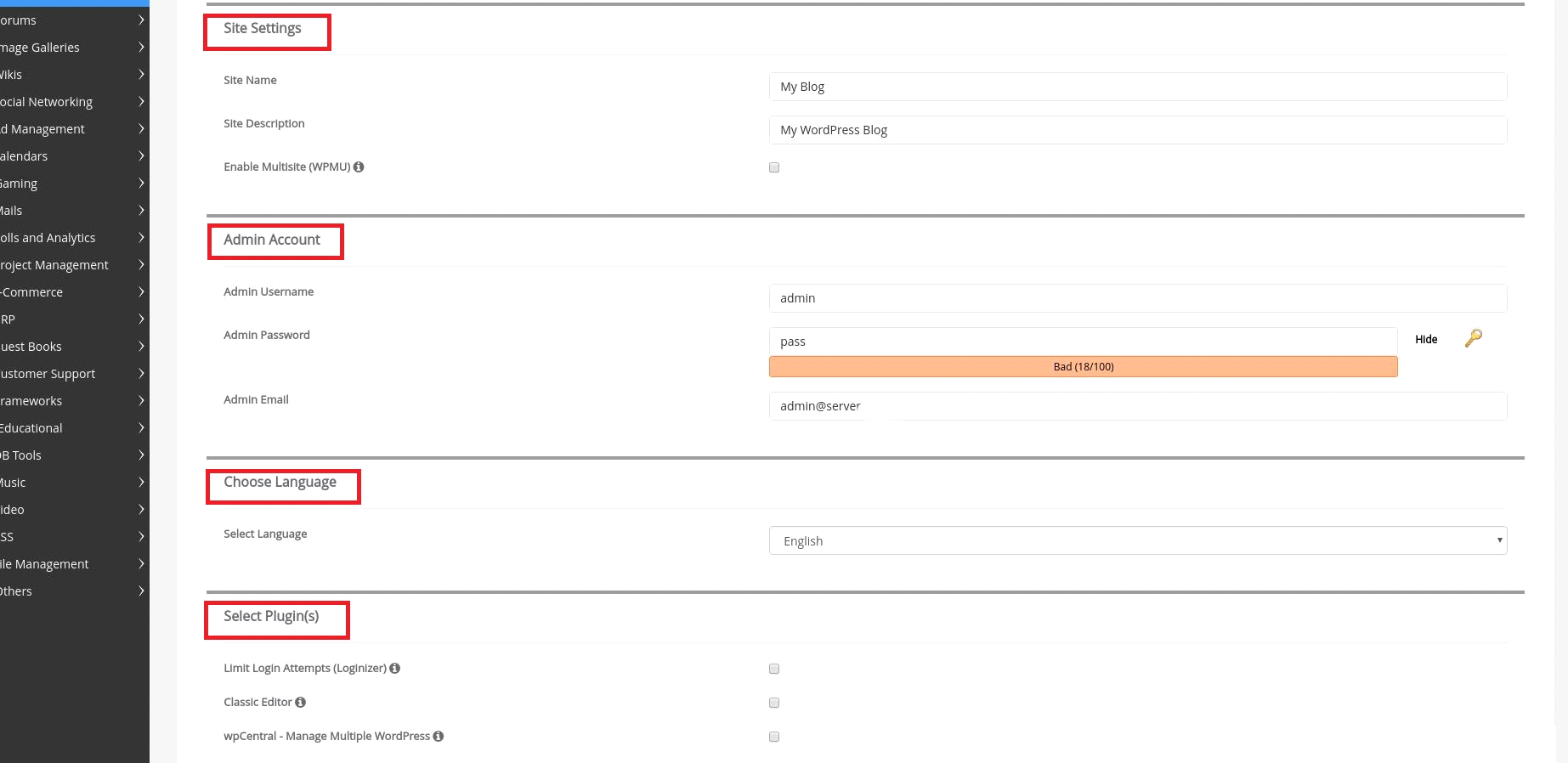Open the Customer Support menu item
The image size is (1568, 763).
(x=72, y=374)
